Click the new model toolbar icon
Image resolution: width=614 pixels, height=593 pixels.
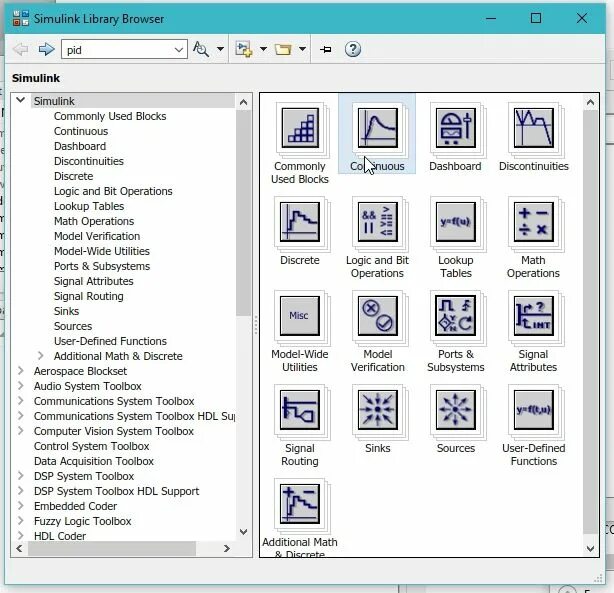(244, 49)
